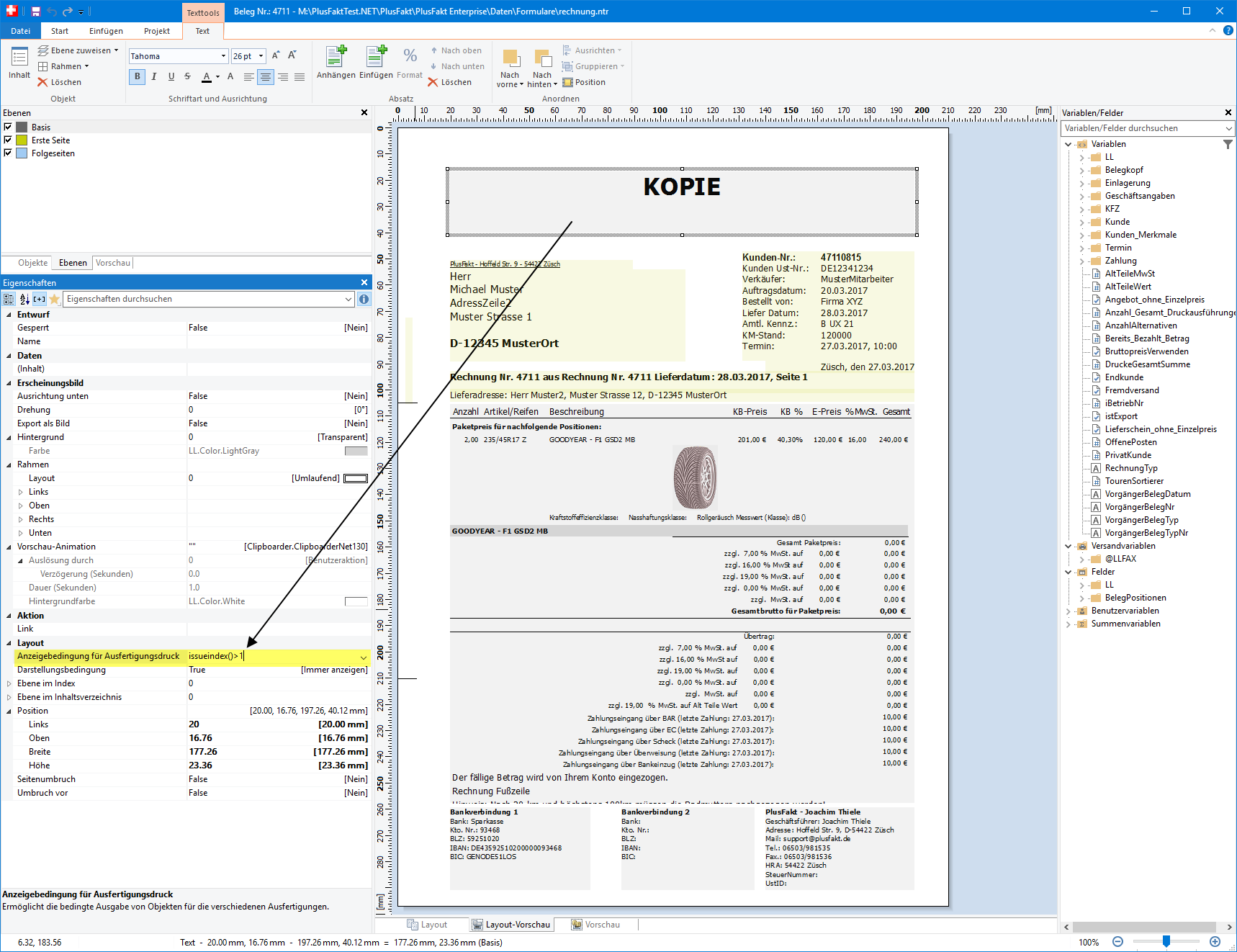1237x952 pixels.
Task: Open Anzeigebedingung für Ausfertigungsdruck dropdown
Action: point(363,657)
